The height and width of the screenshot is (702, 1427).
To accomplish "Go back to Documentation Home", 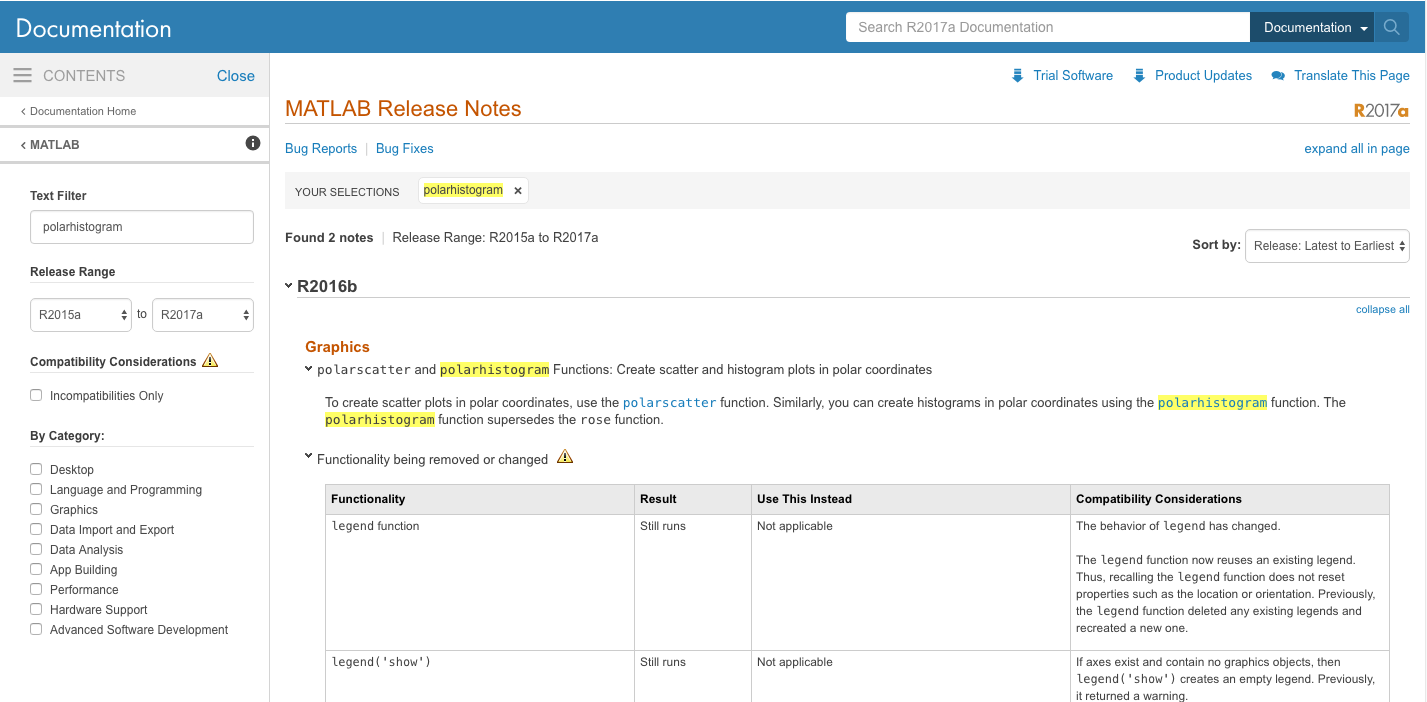I will [78, 111].
